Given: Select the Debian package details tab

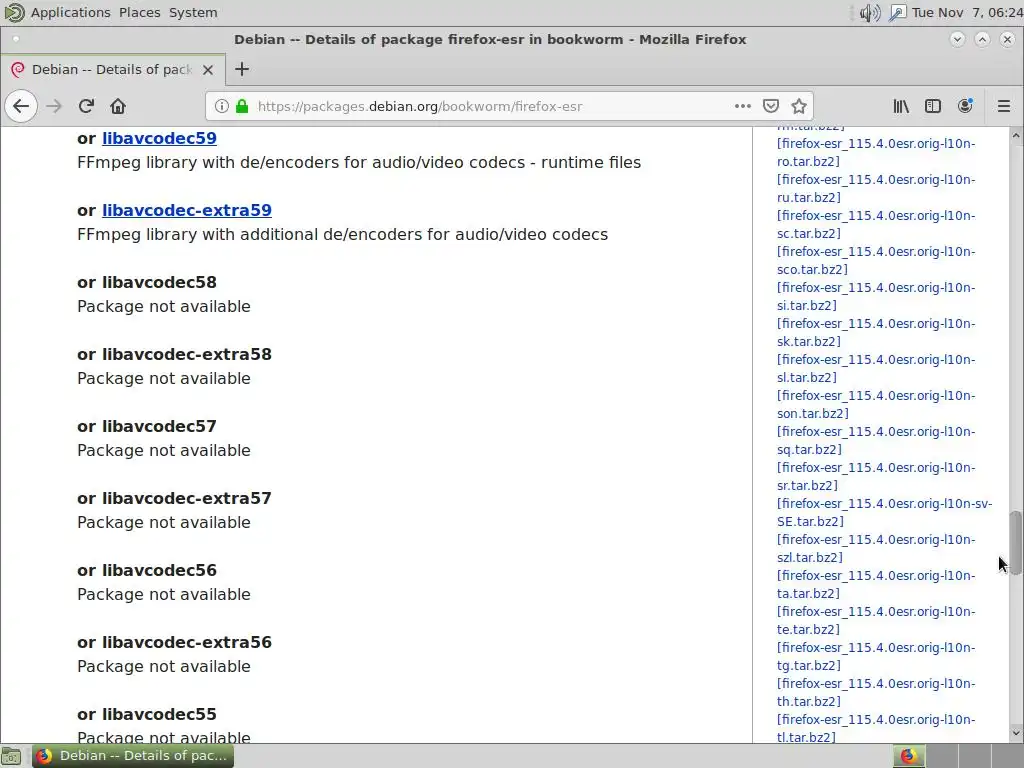Looking at the screenshot, I should point(112,70).
